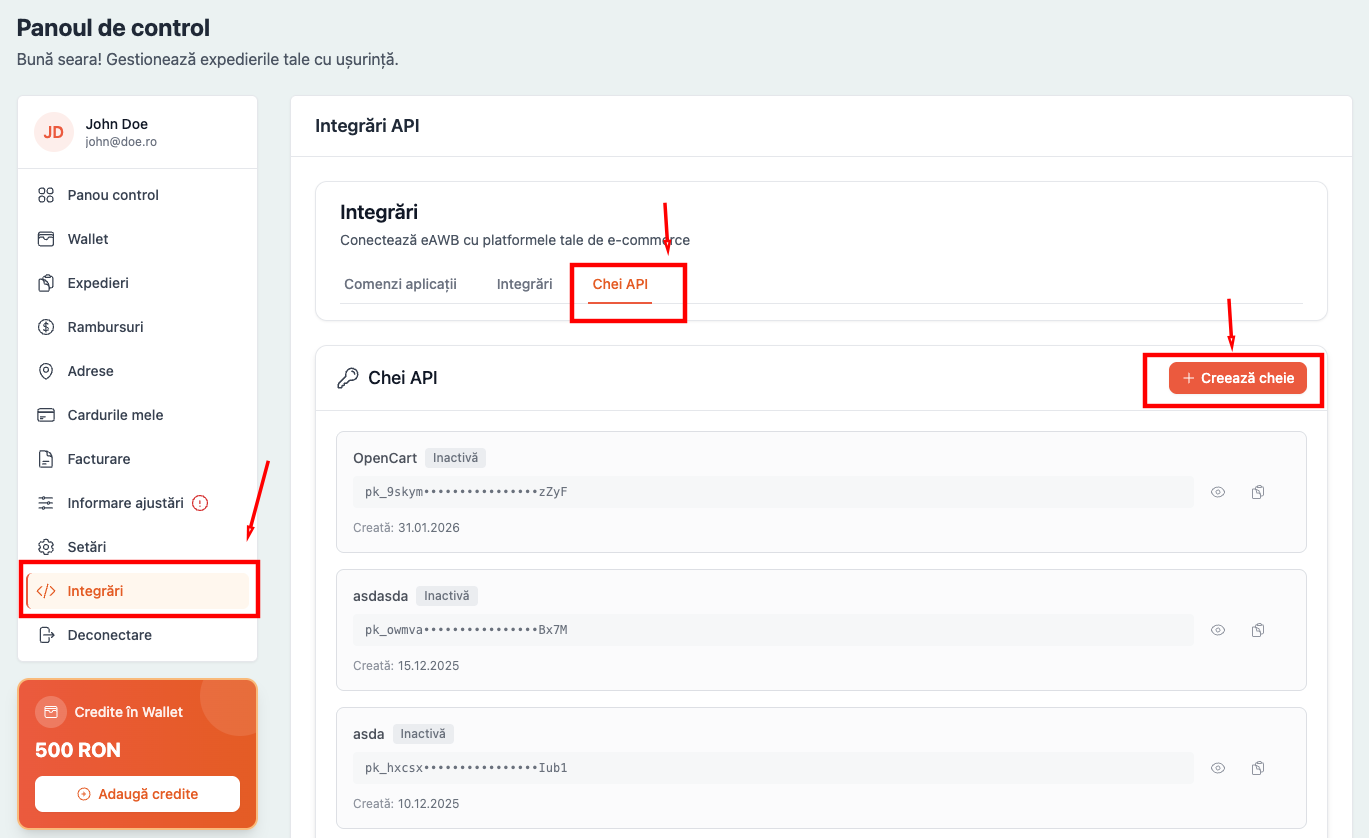Click John Doe profile name
1369x838 pixels.
click(117, 124)
